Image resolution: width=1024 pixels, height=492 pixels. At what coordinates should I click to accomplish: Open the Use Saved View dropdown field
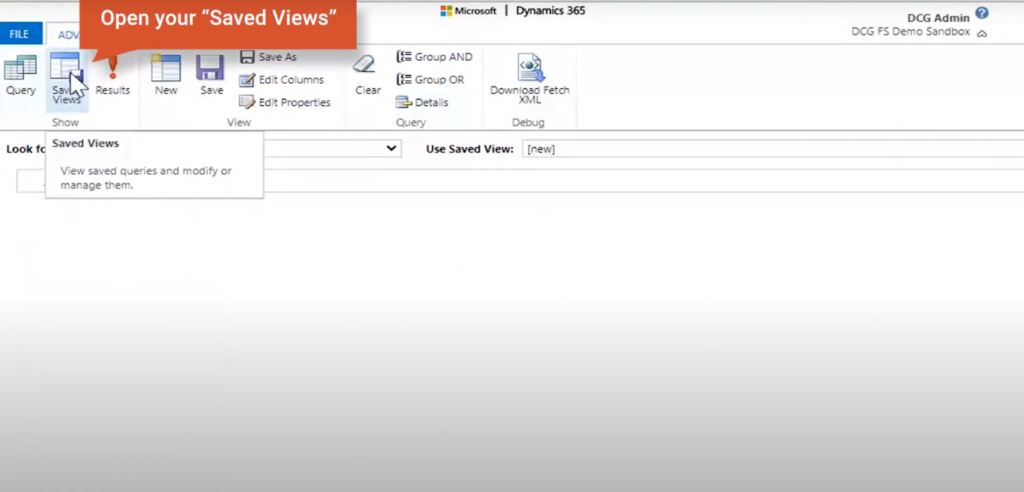click(x=773, y=149)
